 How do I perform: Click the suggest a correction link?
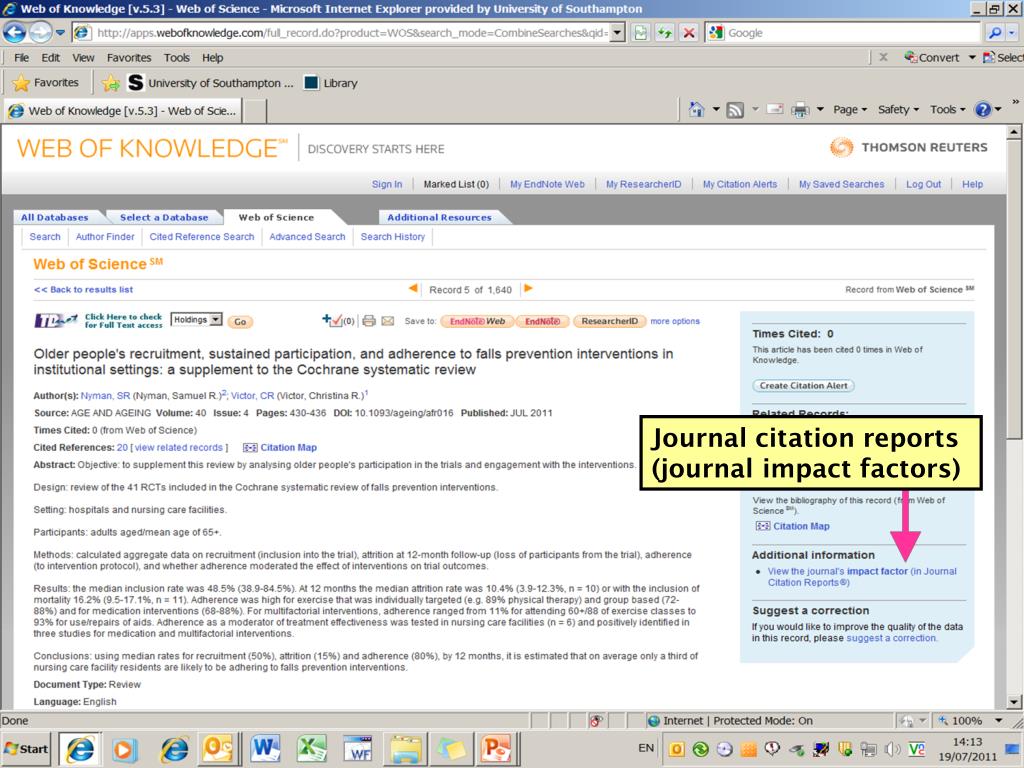891,638
